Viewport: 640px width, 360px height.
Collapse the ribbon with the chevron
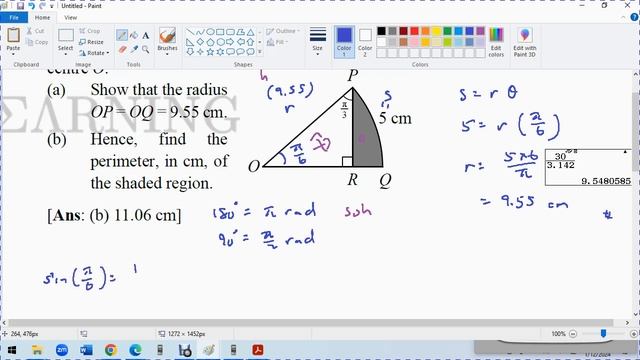623,17
